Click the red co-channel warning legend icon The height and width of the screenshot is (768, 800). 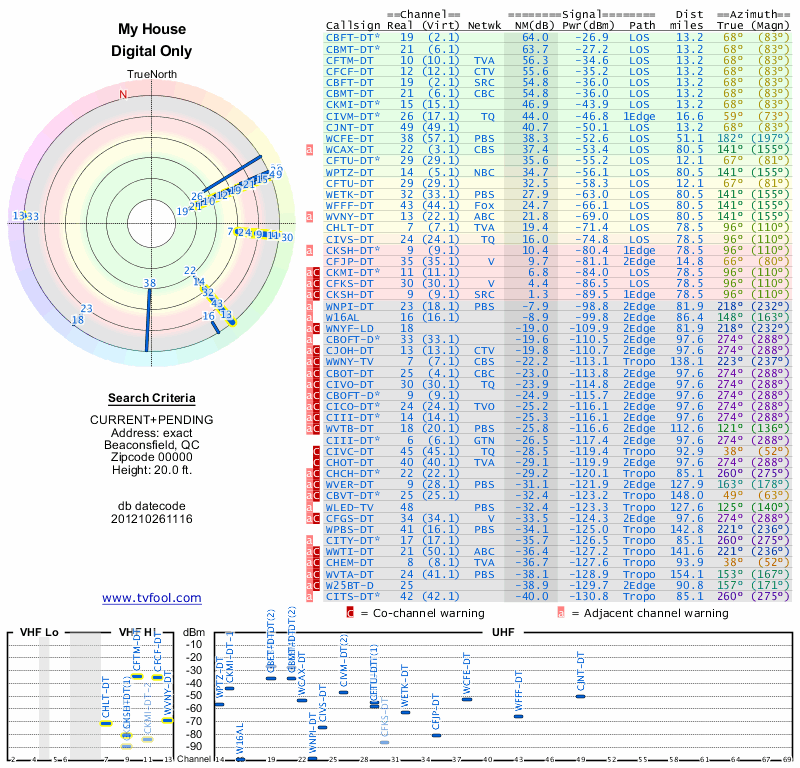coord(350,613)
